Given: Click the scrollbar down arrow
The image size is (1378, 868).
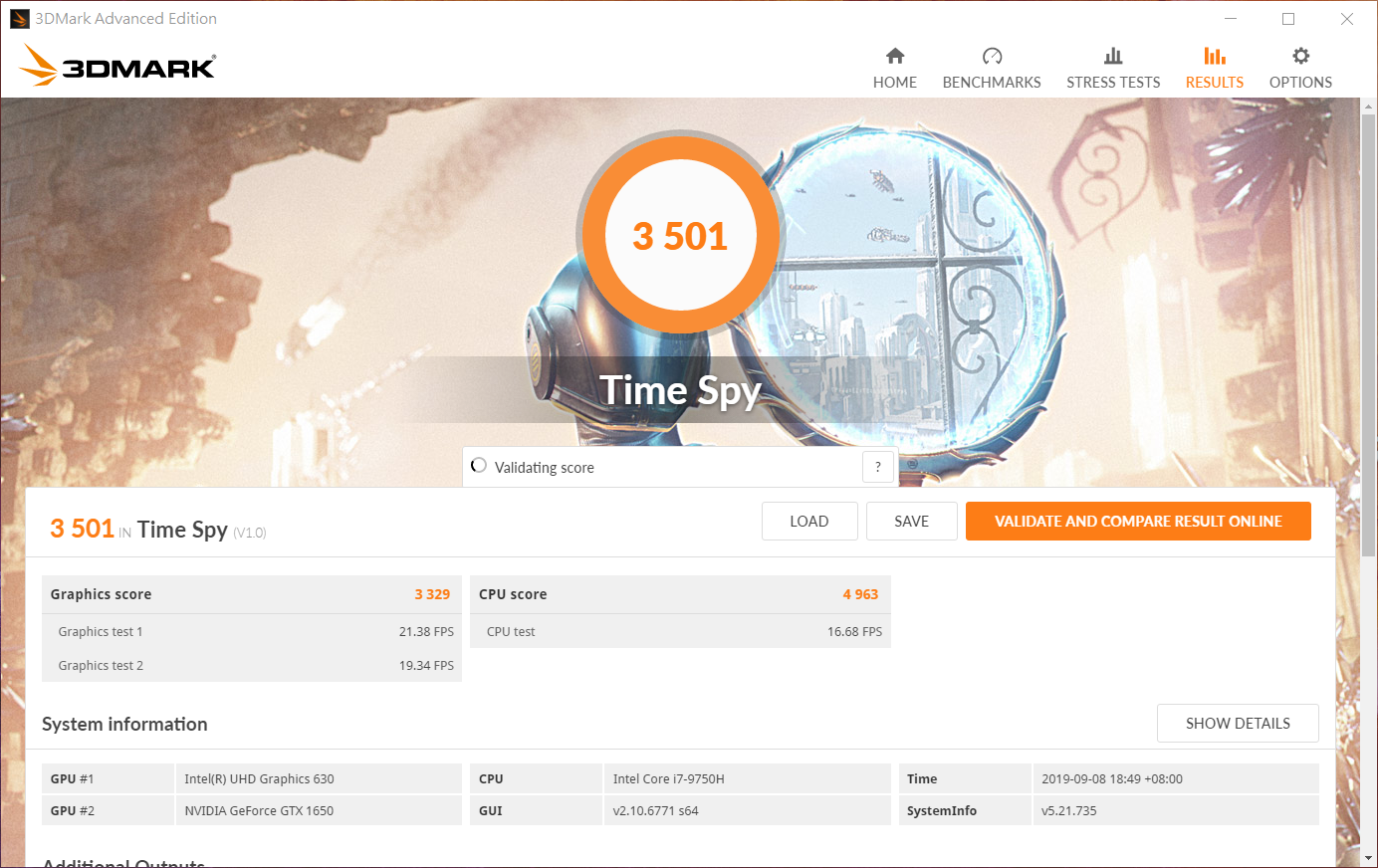Looking at the screenshot, I should (1368, 857).
